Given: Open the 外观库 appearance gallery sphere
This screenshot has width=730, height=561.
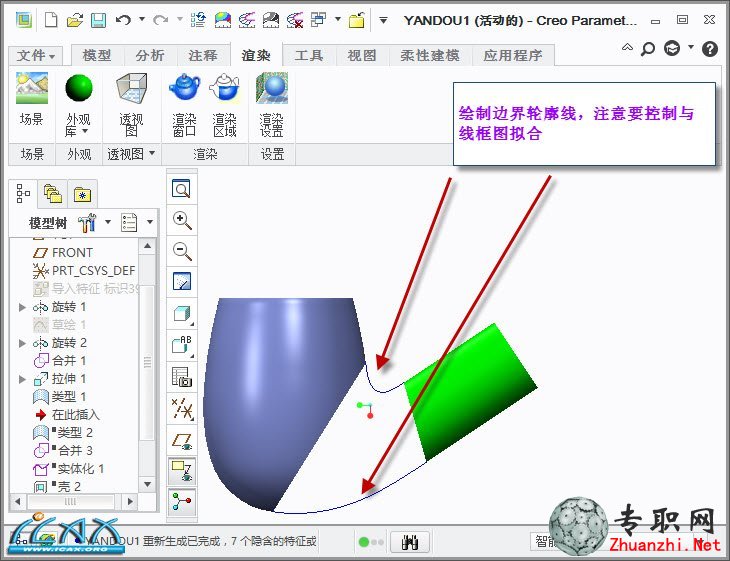Looking at the screenshot, I should point(78,88).
